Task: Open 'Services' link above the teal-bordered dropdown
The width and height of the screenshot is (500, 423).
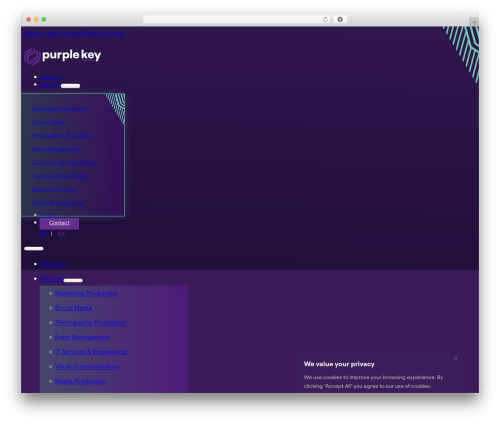Action: tap(50, 85)
